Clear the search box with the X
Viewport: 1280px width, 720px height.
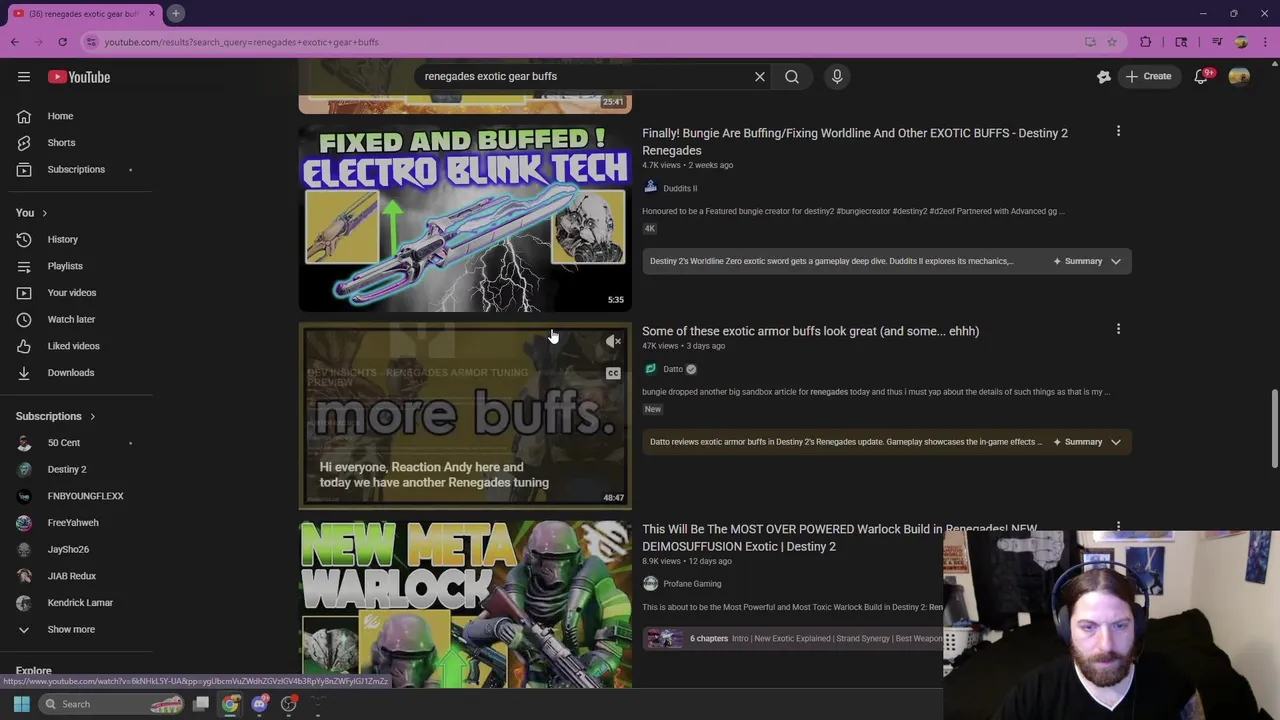760,77
